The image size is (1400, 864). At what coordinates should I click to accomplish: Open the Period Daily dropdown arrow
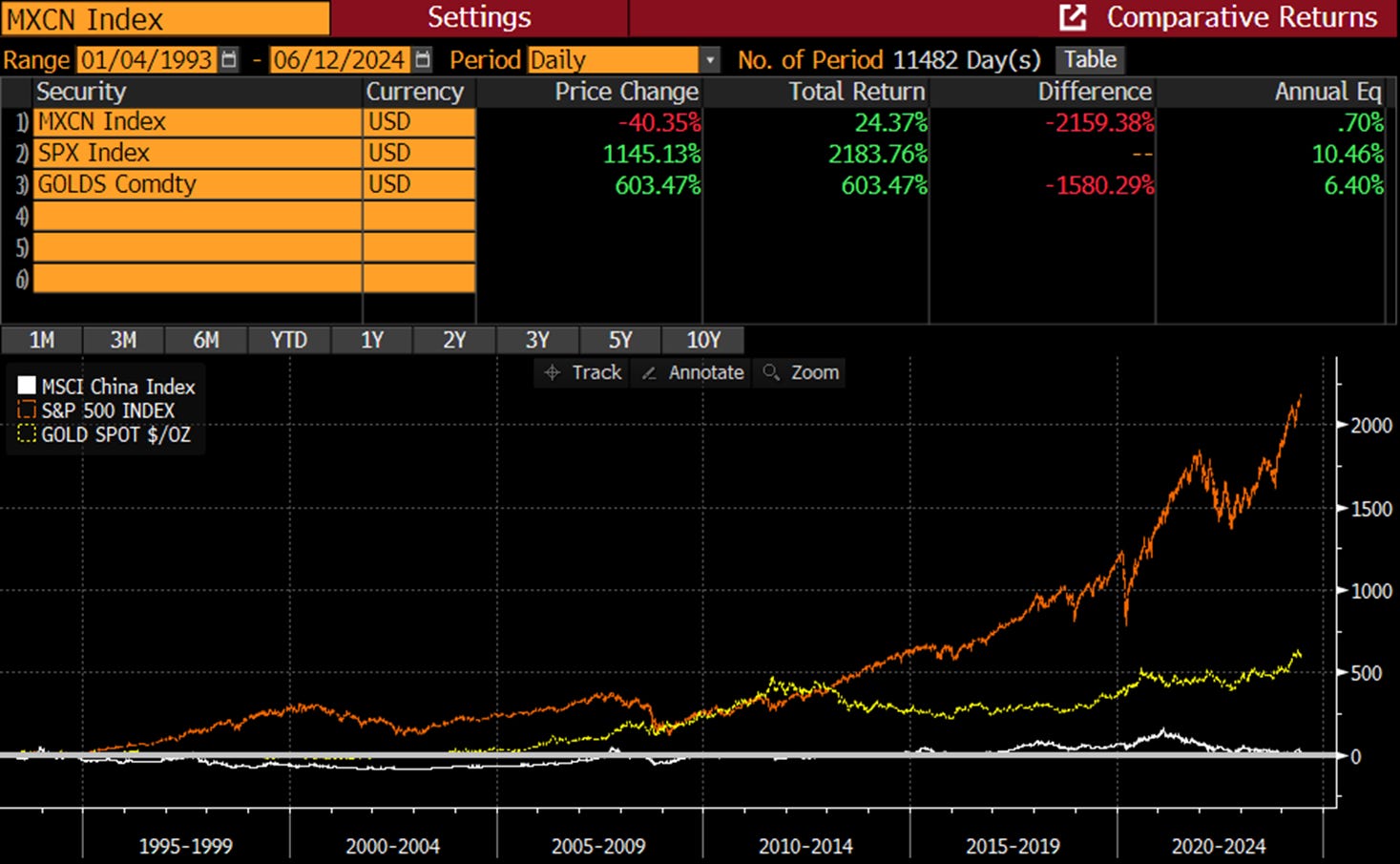click(x=710, y=60)
